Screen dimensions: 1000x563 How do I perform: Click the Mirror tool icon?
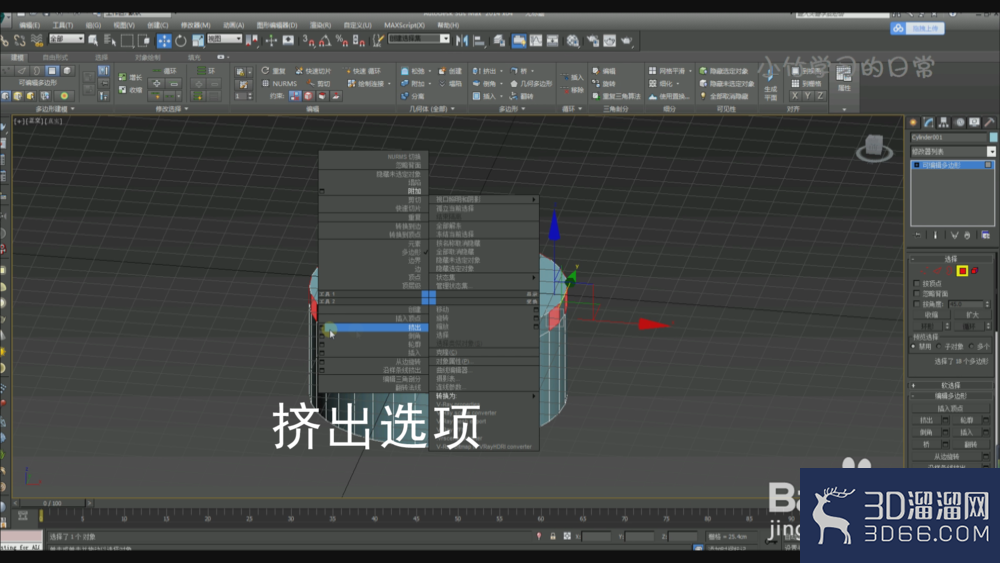click(462, 41)
